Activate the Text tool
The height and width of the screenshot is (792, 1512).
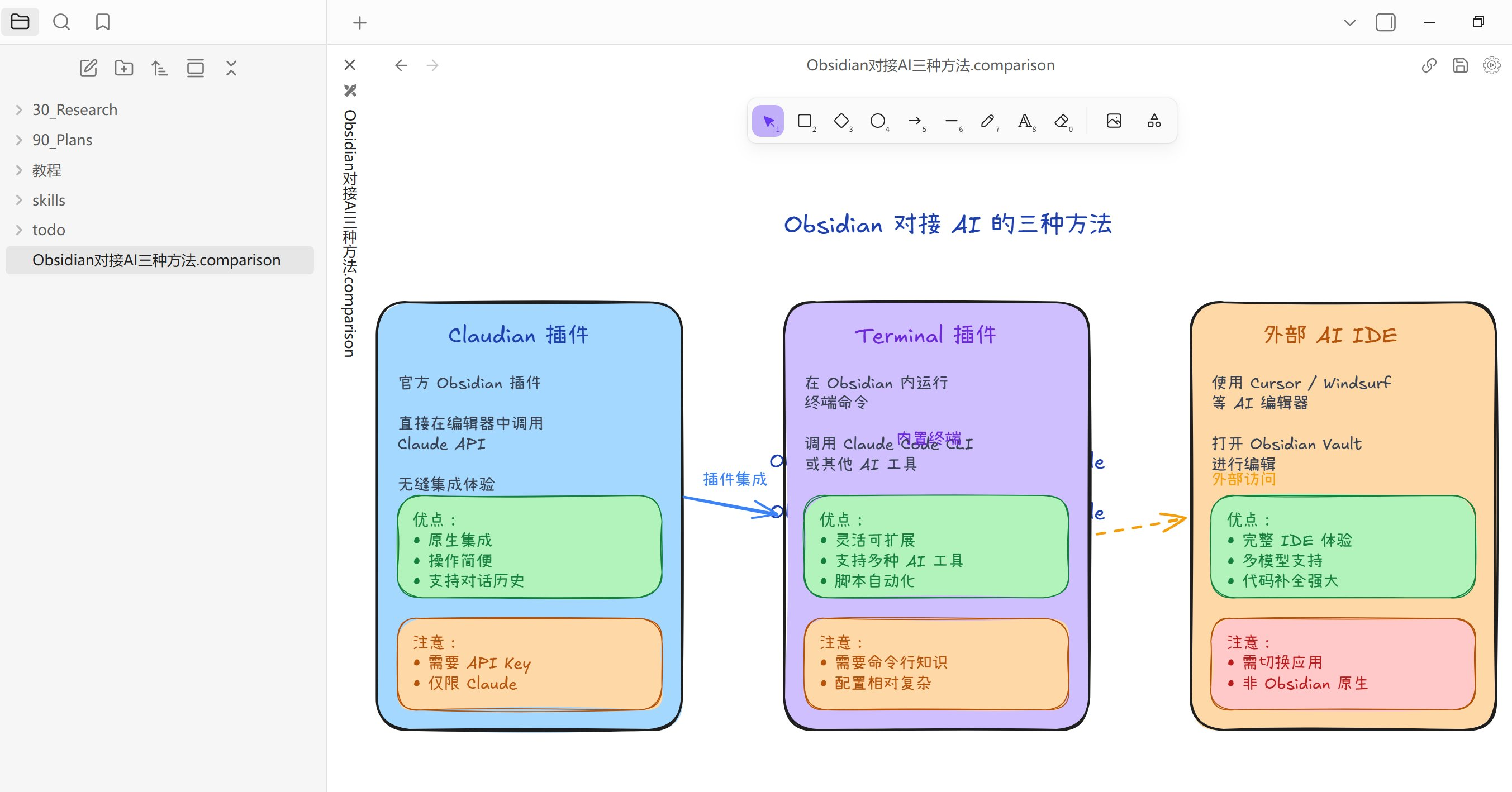(x=1024, y=121)
